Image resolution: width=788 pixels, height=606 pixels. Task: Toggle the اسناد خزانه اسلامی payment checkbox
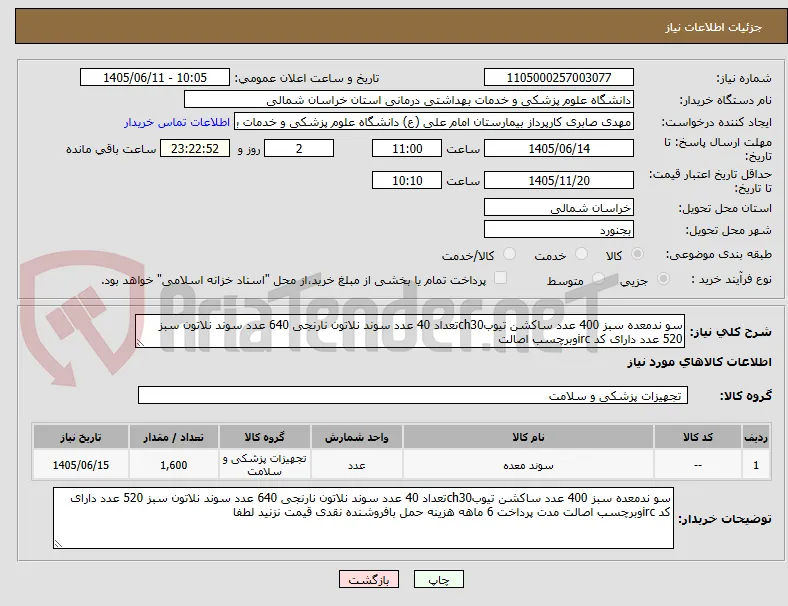pos(501,278)
